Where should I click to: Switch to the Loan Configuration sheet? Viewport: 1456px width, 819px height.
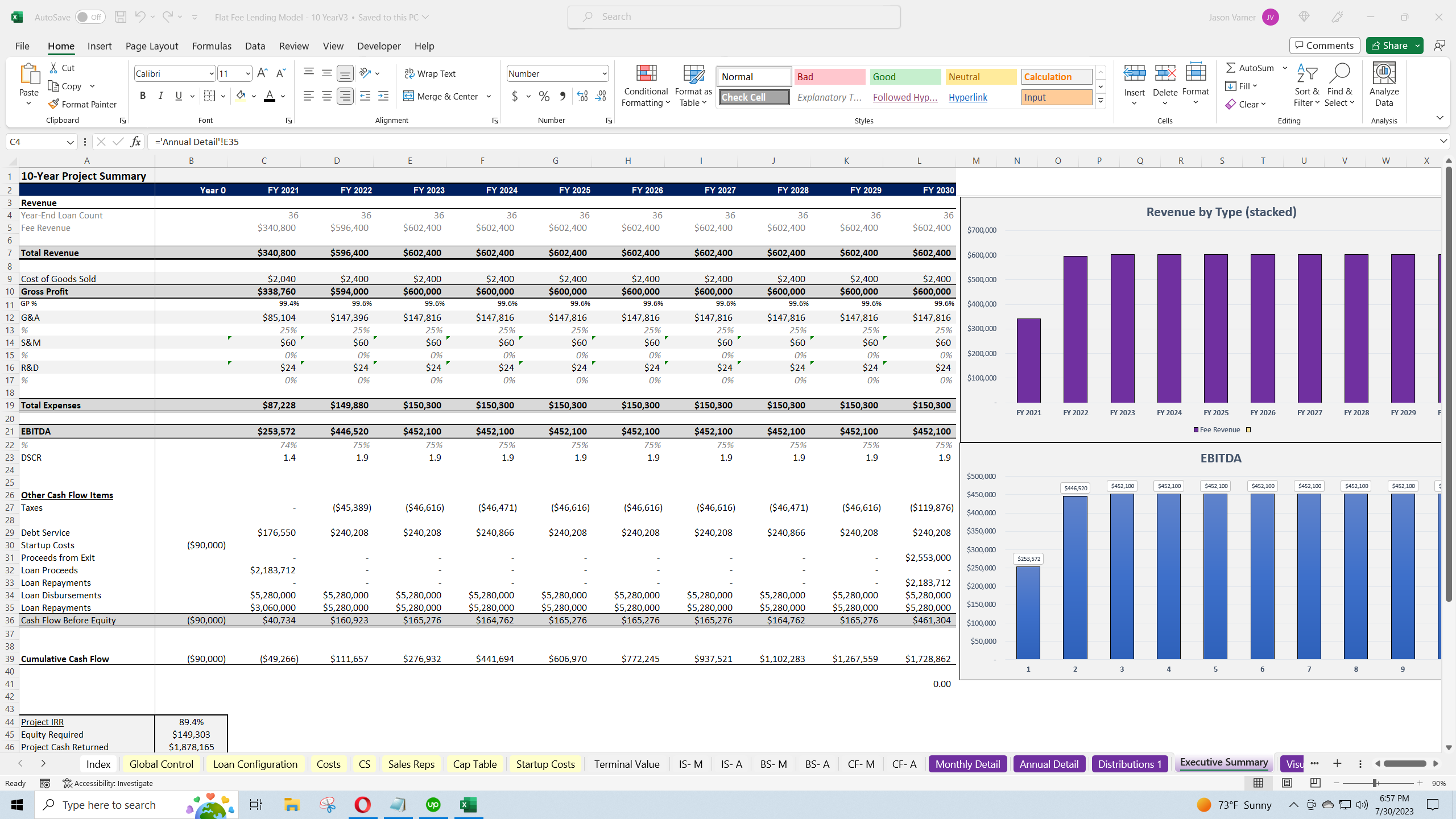(255, 764)
